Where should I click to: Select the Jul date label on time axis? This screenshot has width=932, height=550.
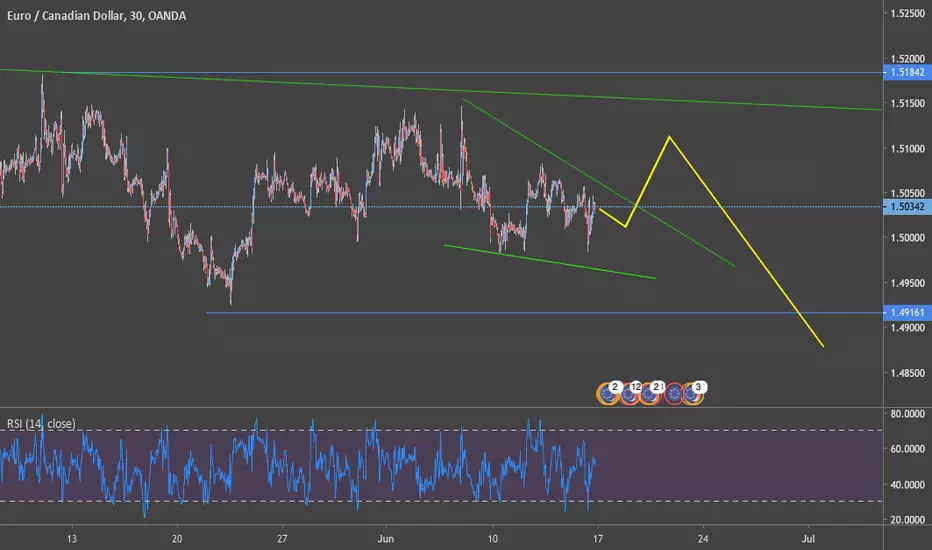pyautogui.click(x=808, y=539)
